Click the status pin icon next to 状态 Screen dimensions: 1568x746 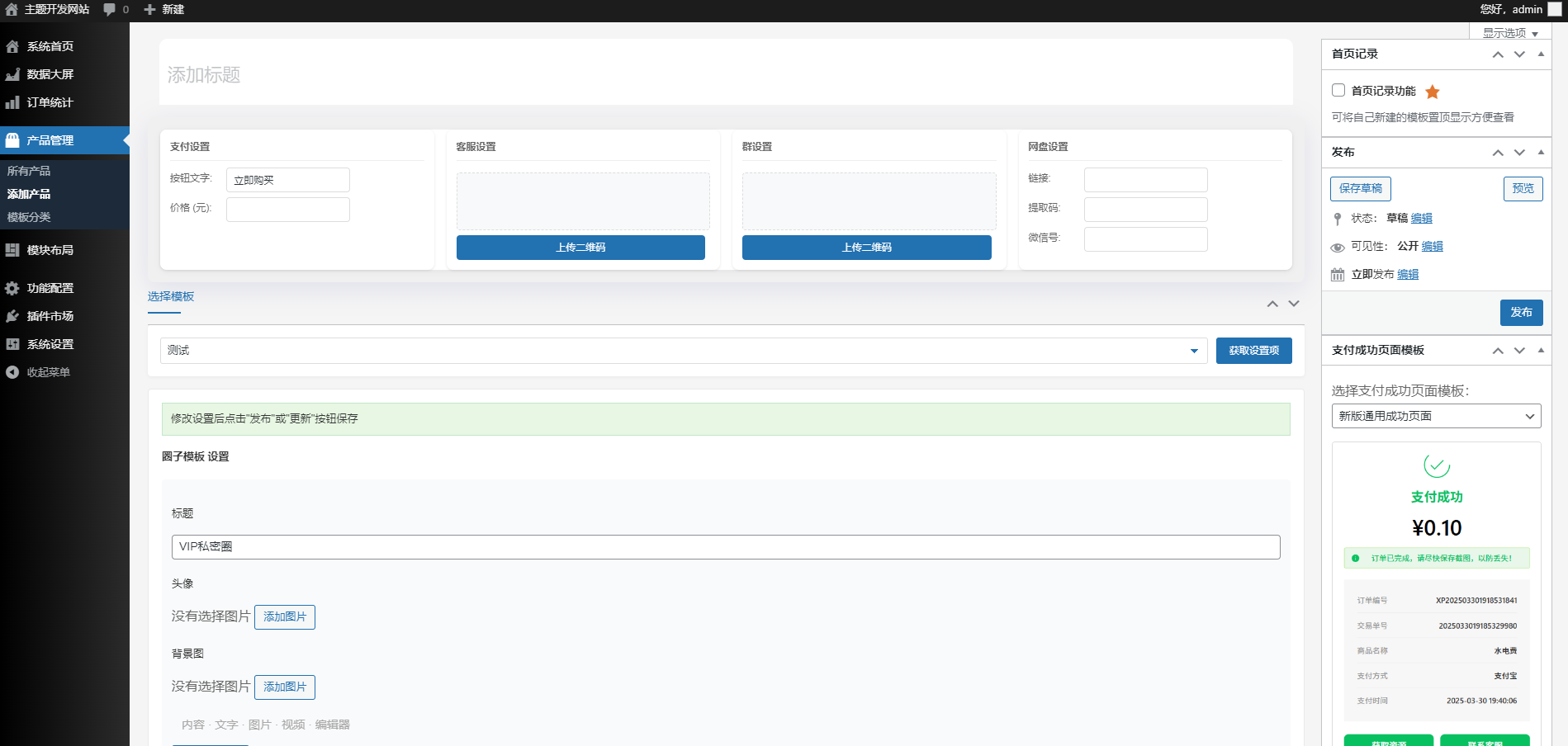(x=1338, y=219)
